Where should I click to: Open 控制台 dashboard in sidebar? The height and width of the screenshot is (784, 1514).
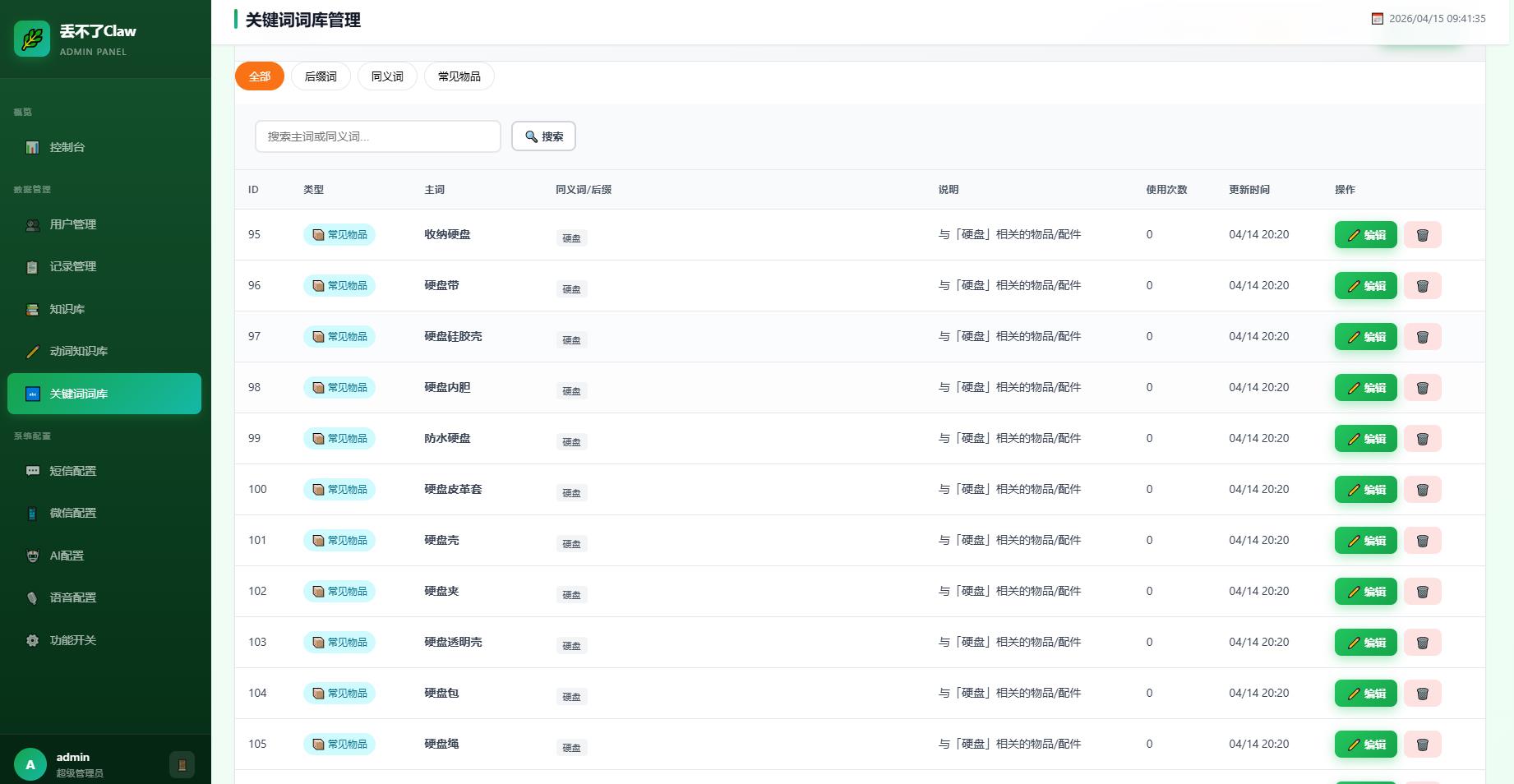tap(67, 147)
